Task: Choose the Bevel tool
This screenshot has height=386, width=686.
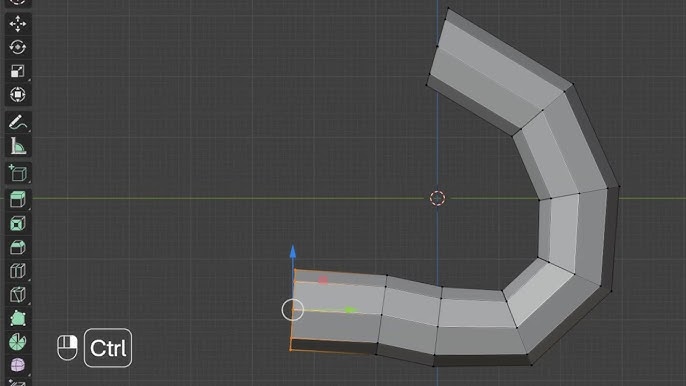Action: [x=18, y=247]
